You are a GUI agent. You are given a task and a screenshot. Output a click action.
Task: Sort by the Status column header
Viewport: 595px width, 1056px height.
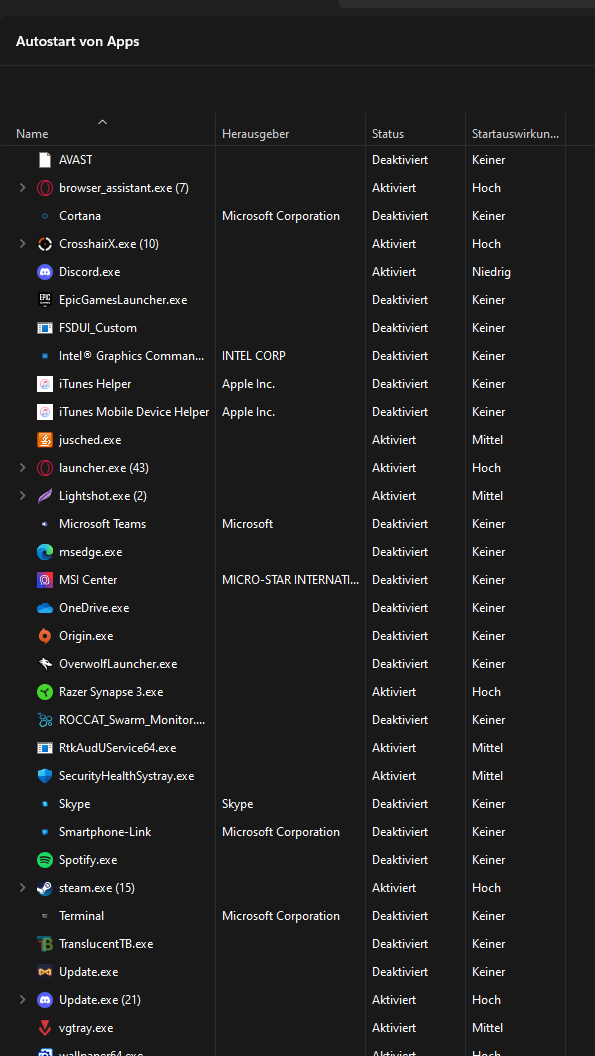388,134
